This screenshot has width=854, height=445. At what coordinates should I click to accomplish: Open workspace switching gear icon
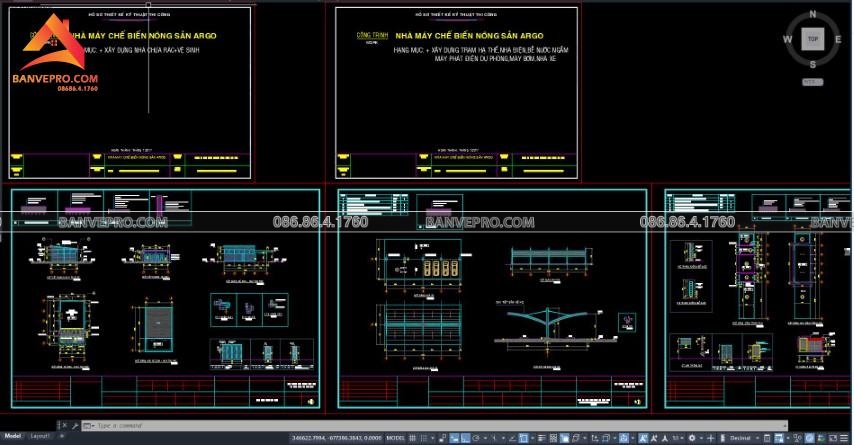(692, 438)
